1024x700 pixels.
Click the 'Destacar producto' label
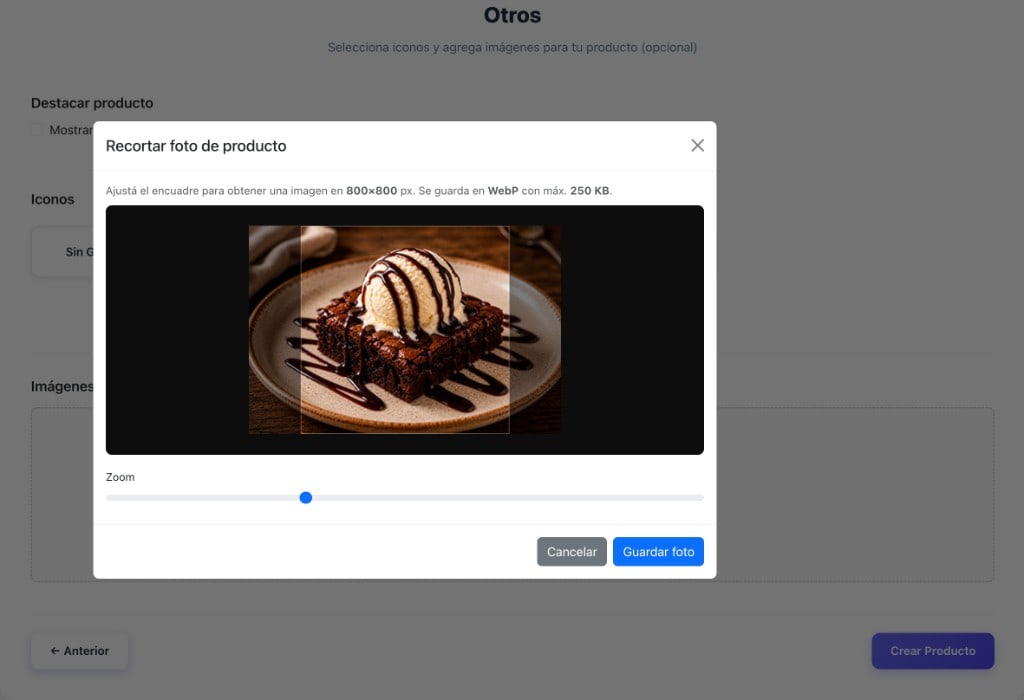(x=92, y=103)
